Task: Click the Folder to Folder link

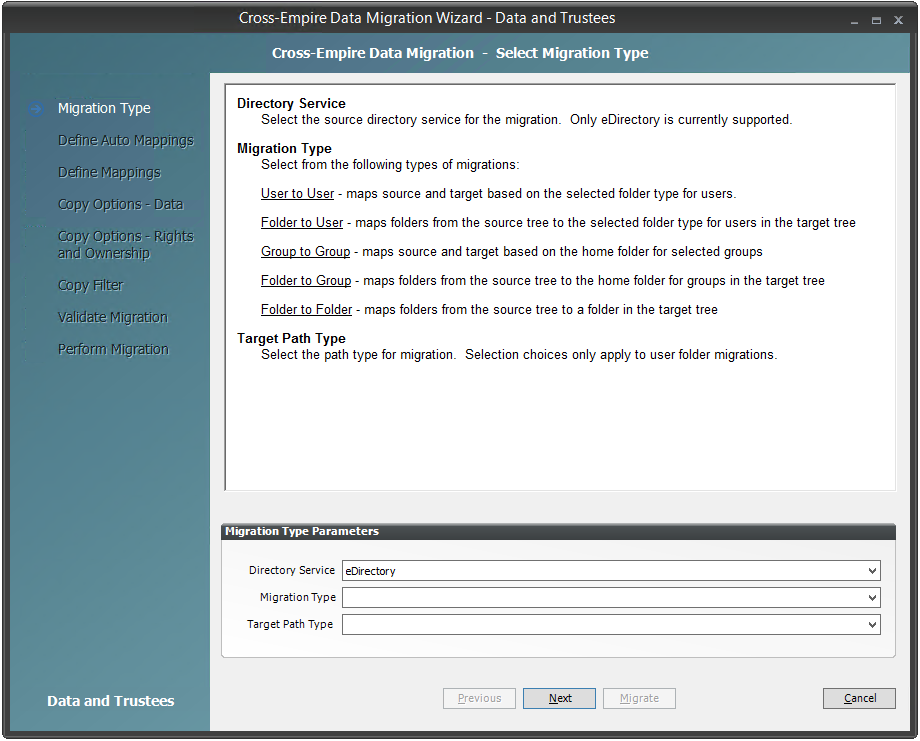Action: pos(306,309)
